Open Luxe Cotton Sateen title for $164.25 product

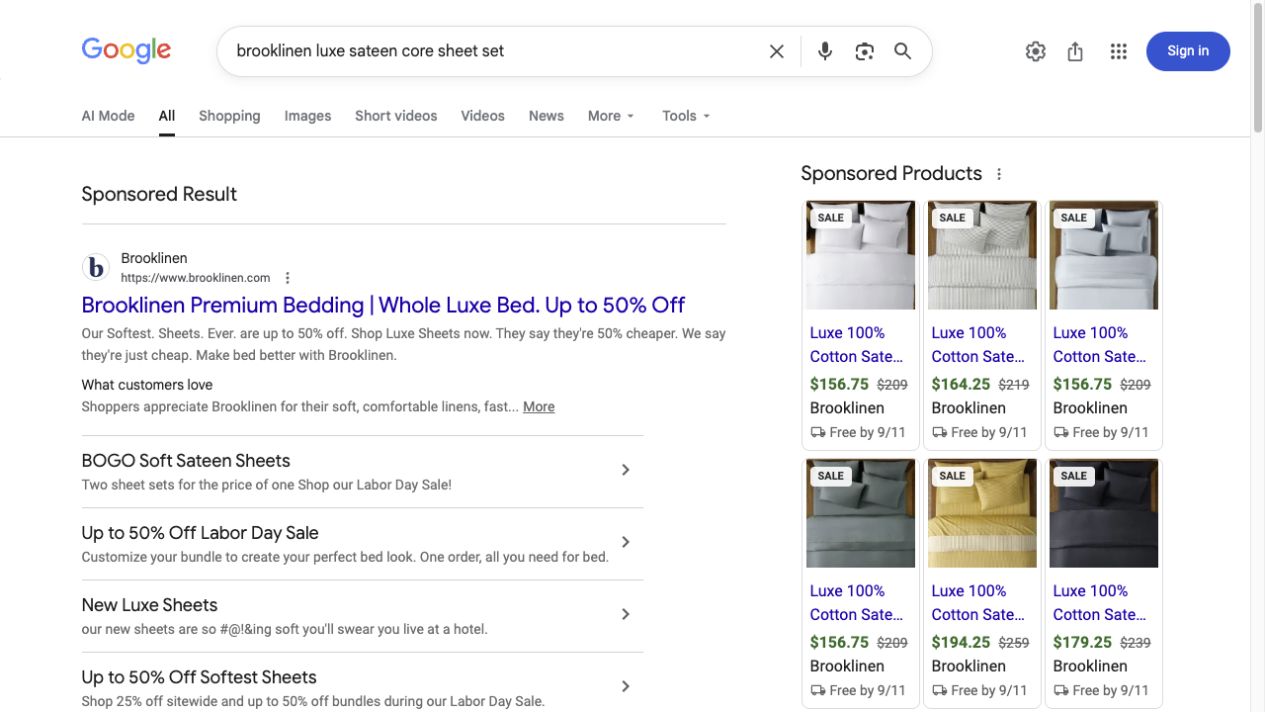pyautogui.click(x=978, y=345)
